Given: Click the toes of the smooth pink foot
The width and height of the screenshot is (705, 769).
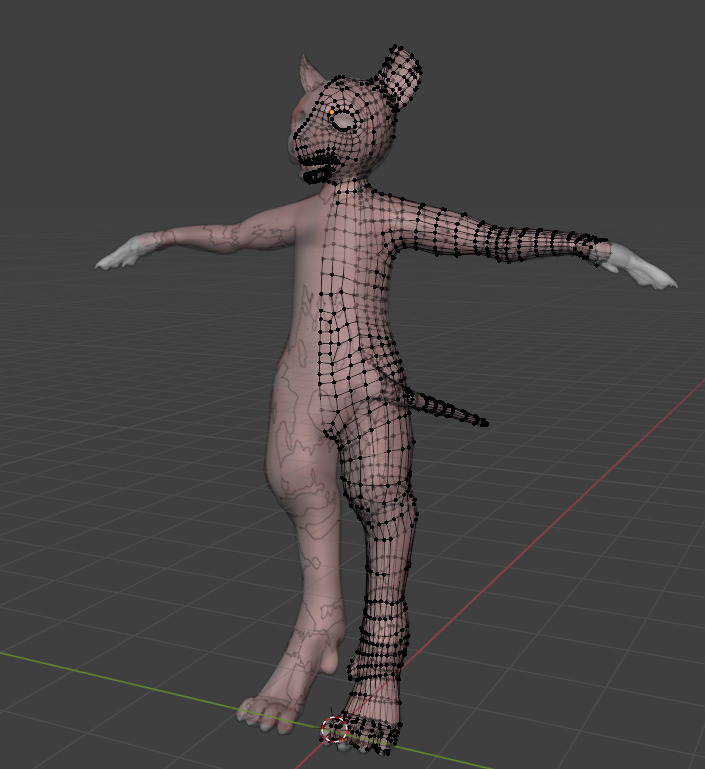Looking at the screenshot, I should pos(267,715).
